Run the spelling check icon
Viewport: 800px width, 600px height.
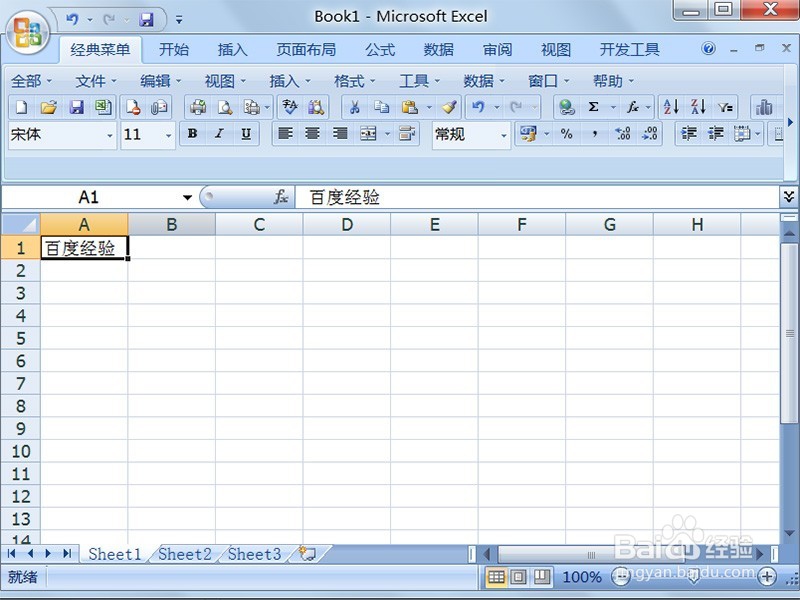[x=290, y=107]
